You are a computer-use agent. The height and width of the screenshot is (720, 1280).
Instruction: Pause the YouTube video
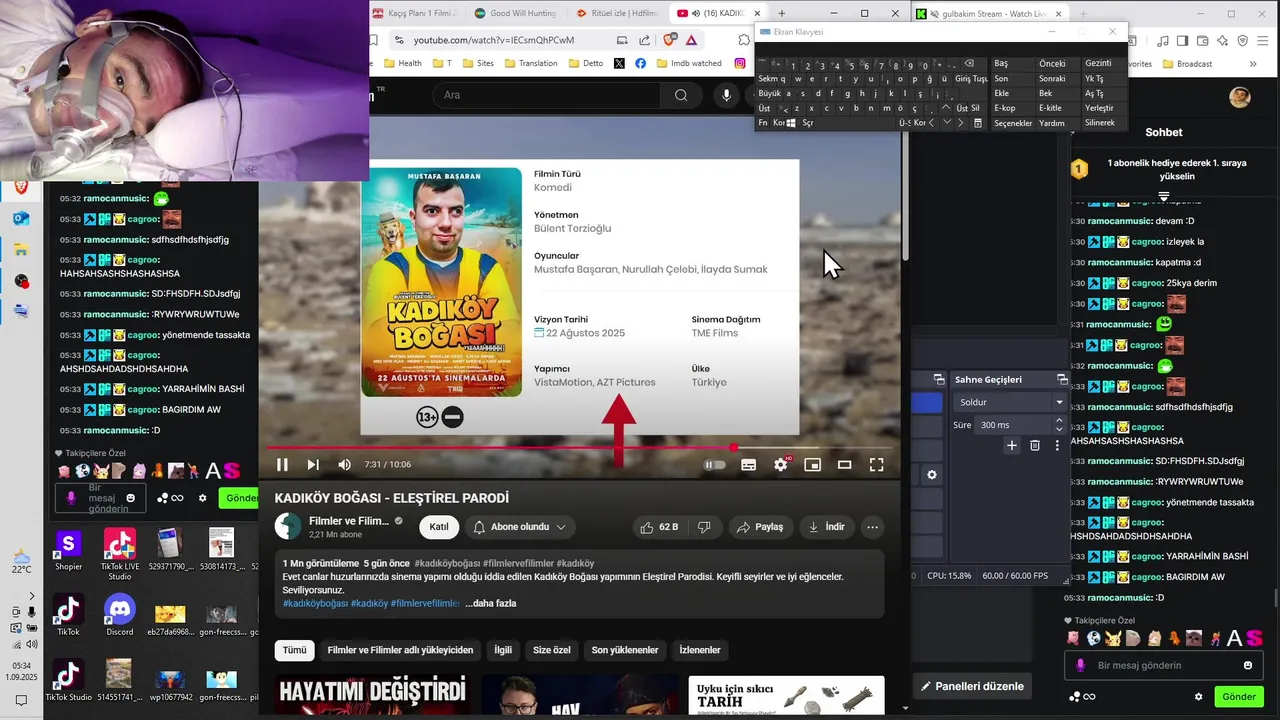282,464
